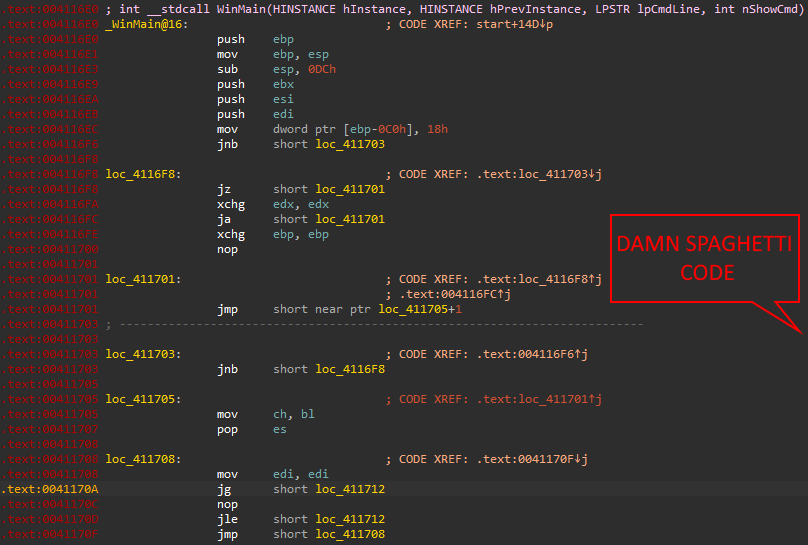Click the 'mov edi, edi' instruction
The width and height of the screenshot is (808, 545).
pyautogui.click(x=273, y=474)
